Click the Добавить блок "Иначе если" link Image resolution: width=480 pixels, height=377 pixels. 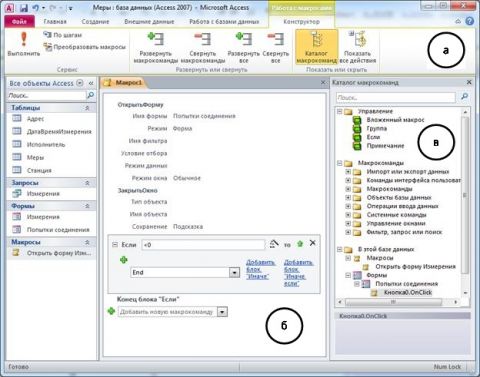[298, 273]
